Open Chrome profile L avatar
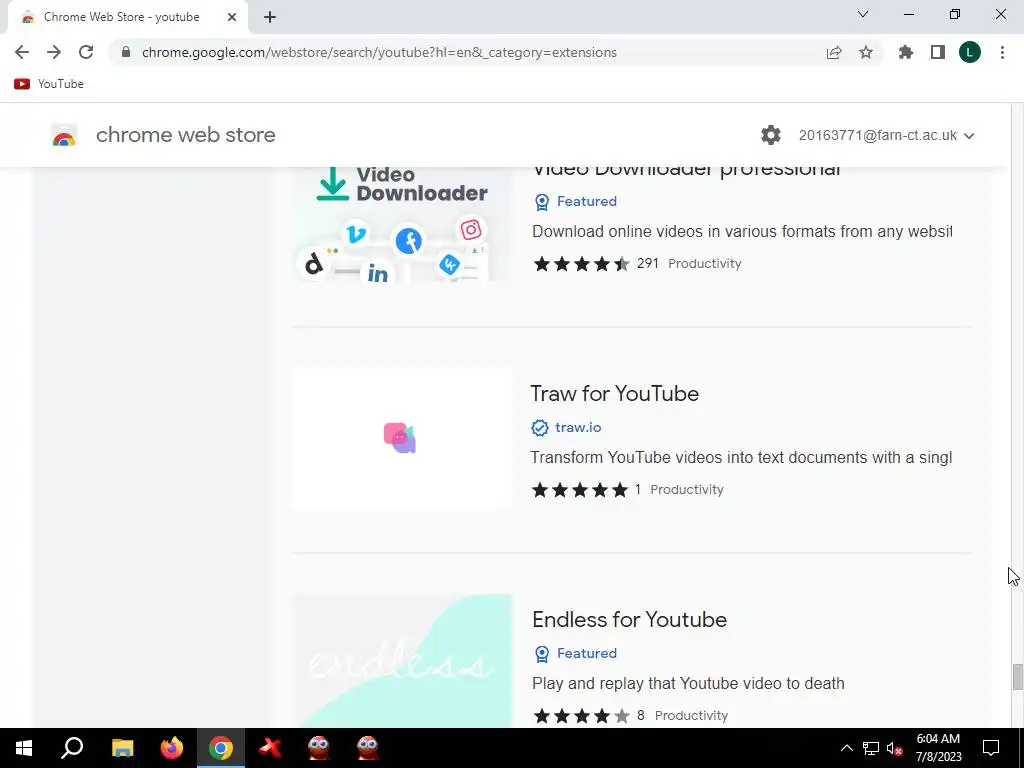Screen dimensions: 1024x768 coord(970,52)
